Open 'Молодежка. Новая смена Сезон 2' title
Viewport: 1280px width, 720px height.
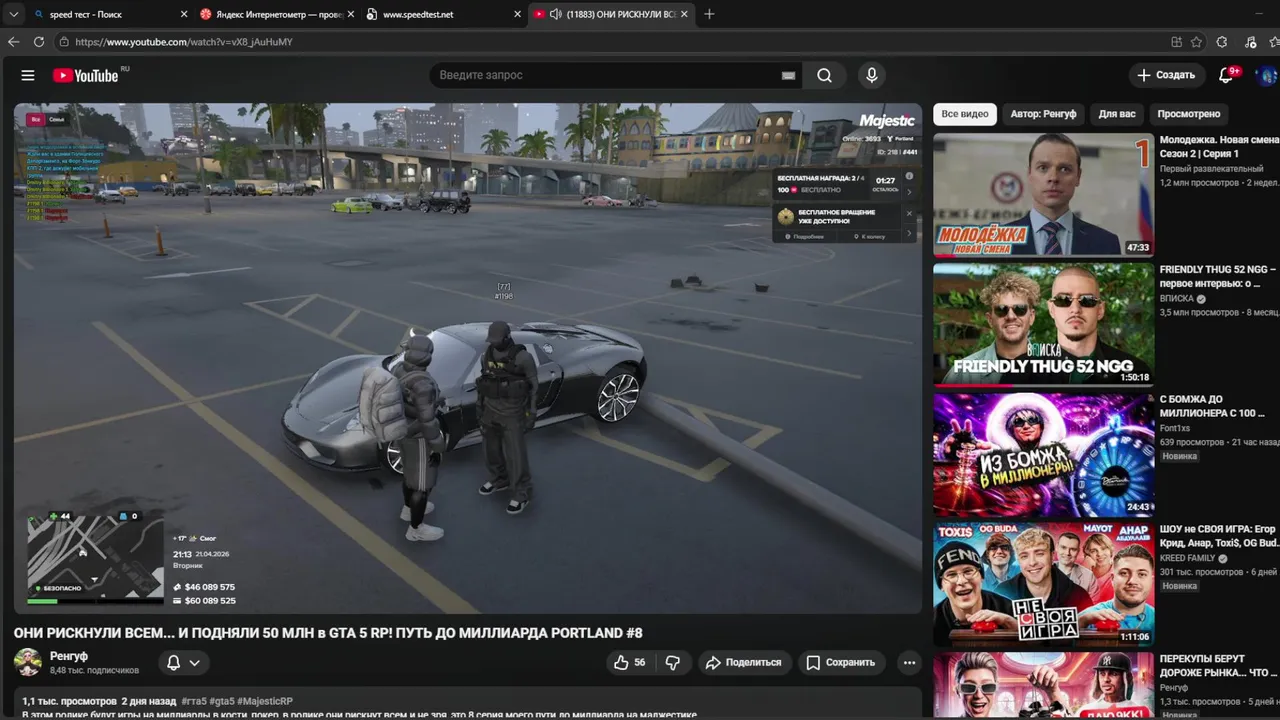click(x=1219, y=147)
